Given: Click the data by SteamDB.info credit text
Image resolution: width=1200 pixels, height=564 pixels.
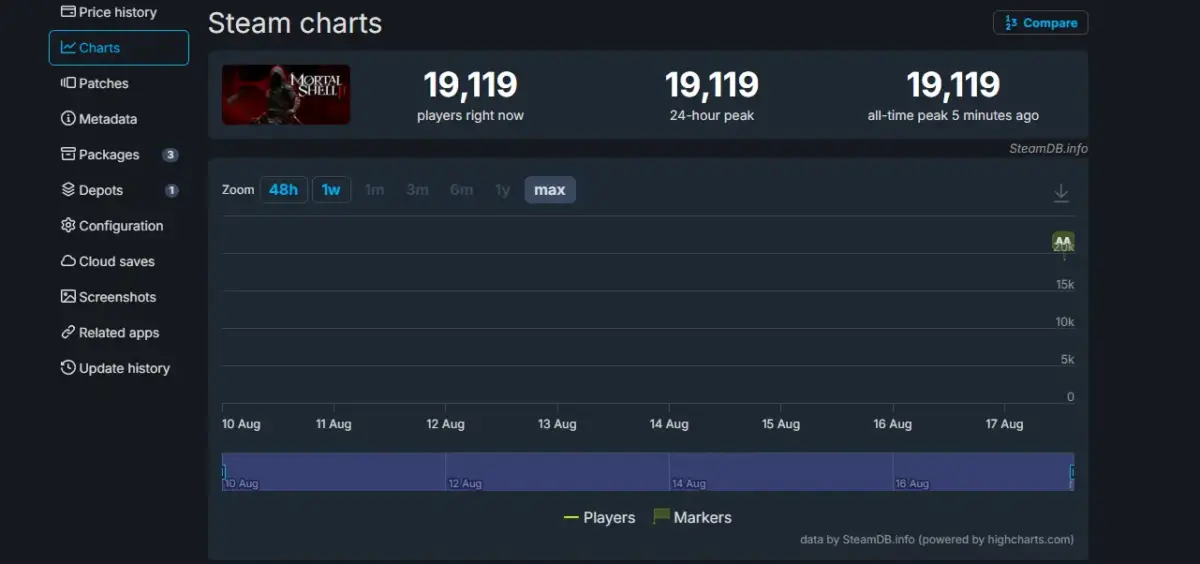Looking at the screenshot, I should 937,539.
